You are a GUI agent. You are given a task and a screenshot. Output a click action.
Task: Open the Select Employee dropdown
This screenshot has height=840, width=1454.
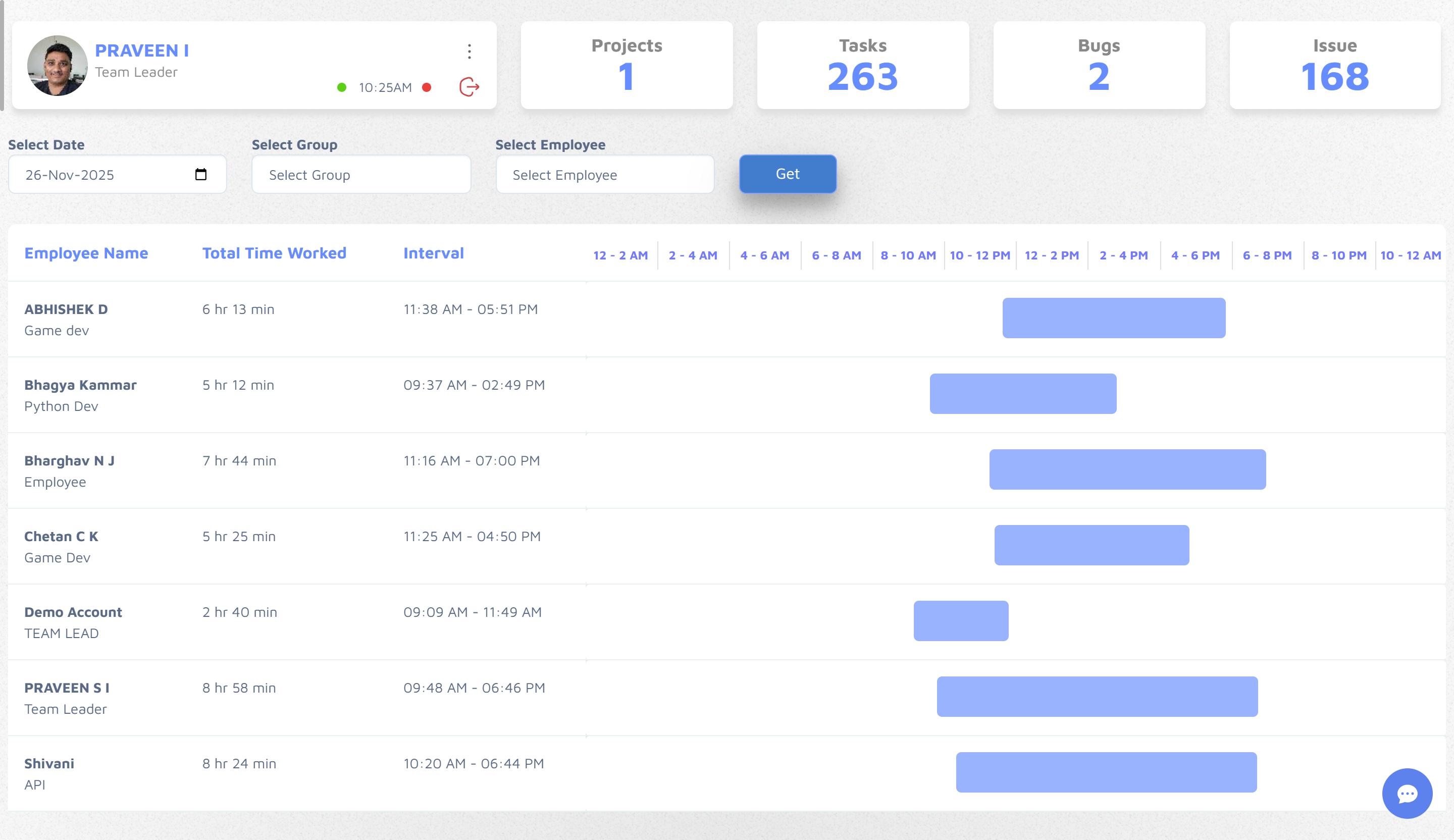605,174
